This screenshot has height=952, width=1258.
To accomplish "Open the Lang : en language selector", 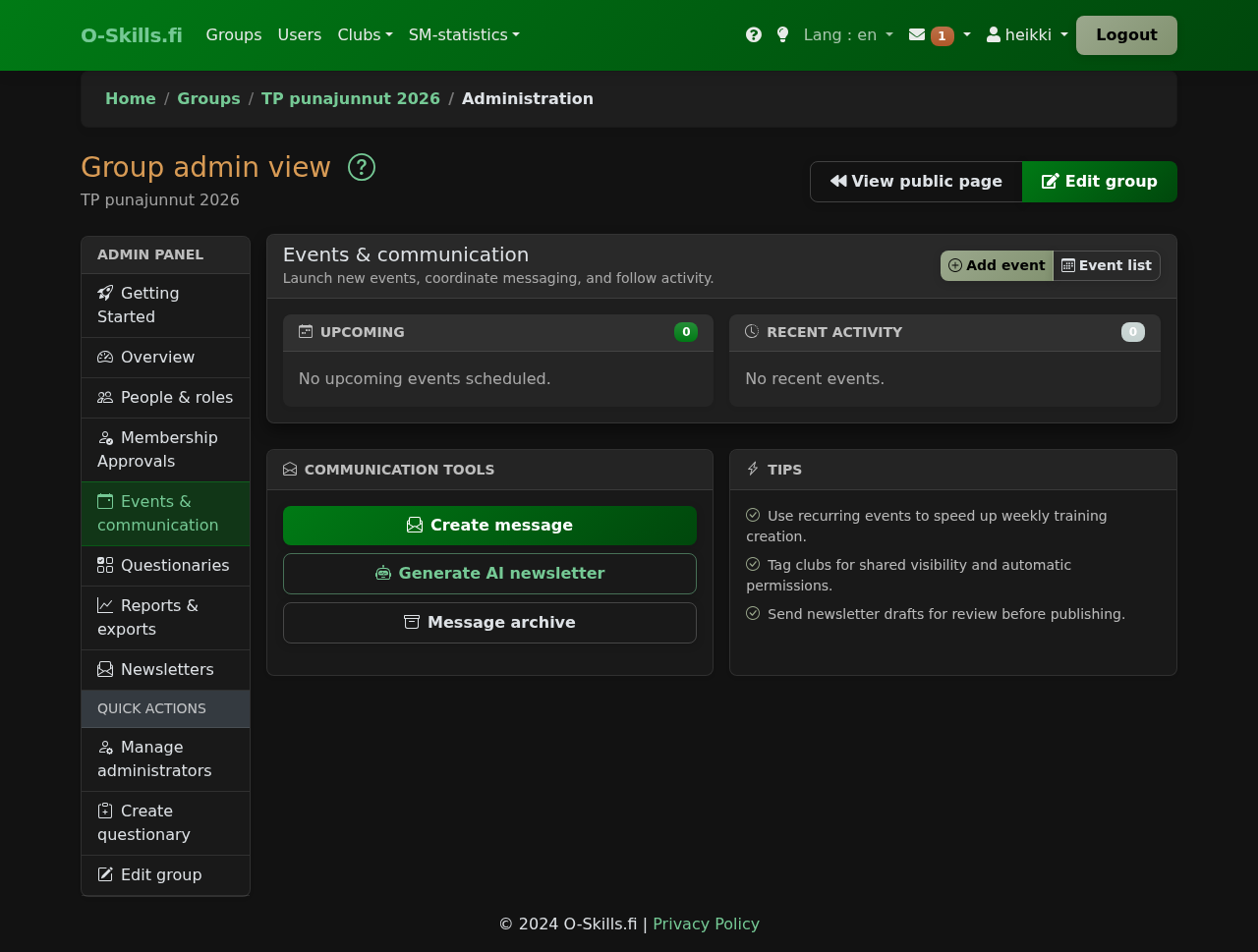I will click(x=848, y=35).
